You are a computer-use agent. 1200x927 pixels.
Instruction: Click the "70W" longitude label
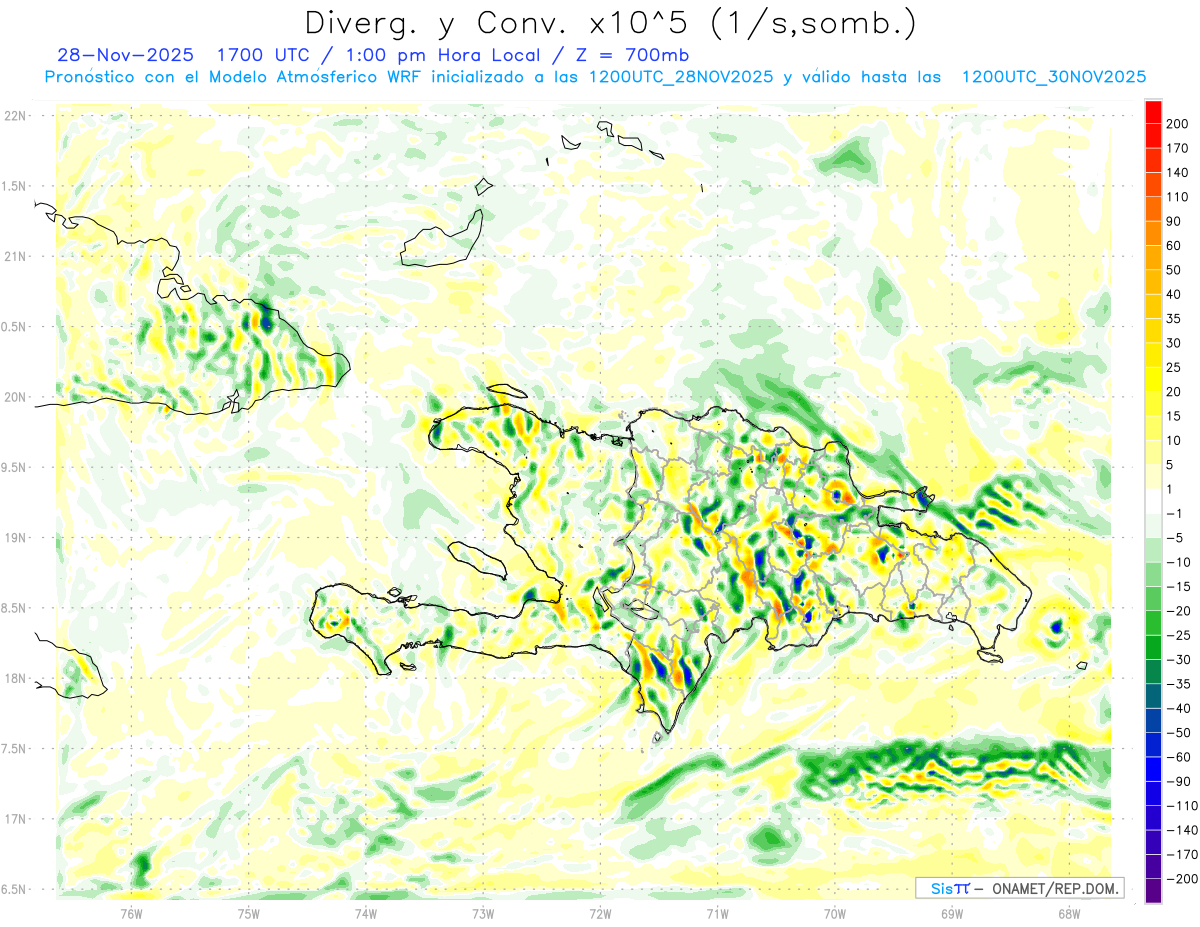tap(835, 913)
